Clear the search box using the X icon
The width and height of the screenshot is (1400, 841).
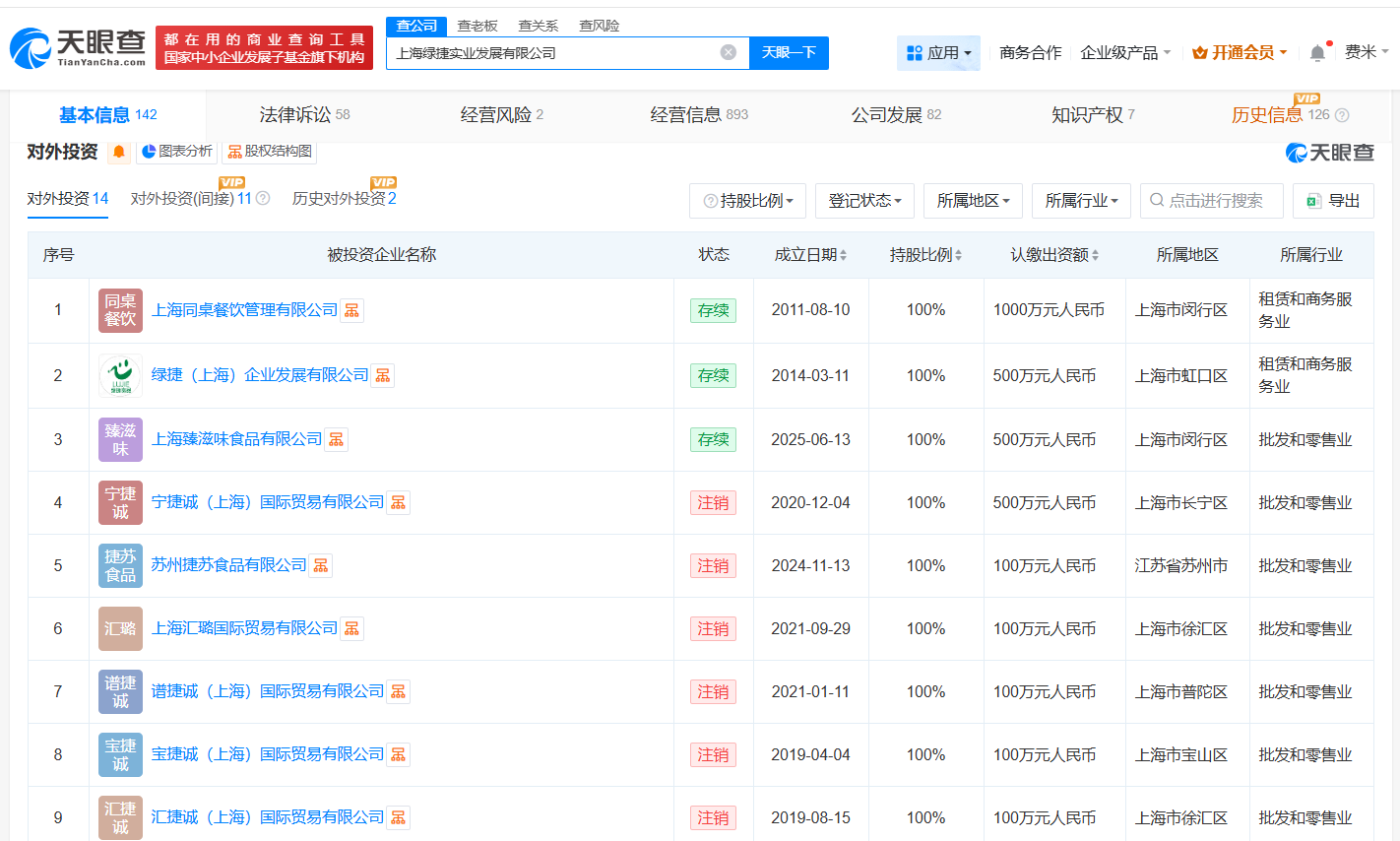[727, 52]
